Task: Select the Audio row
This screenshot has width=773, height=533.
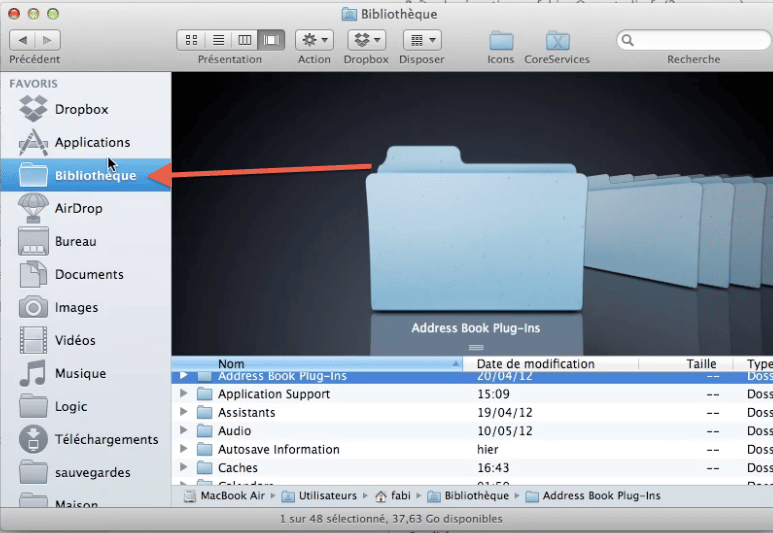Action: tap(472, 430)
